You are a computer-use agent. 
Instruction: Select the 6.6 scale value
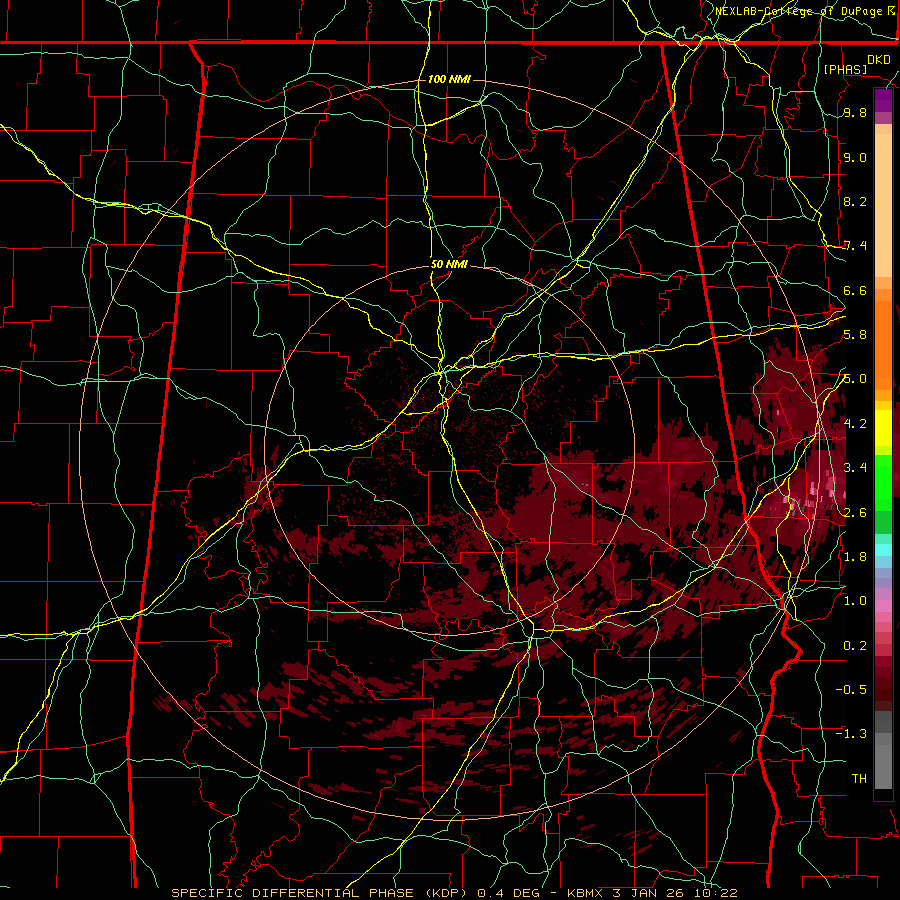855,291
